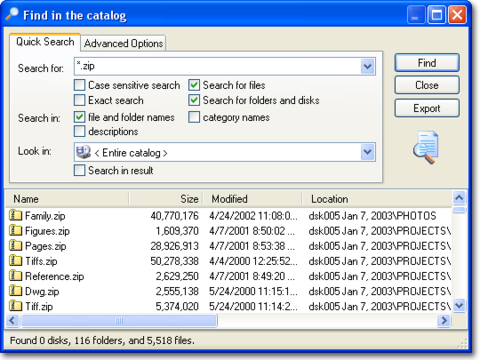
Task: Enable Case sensitive search checkbox
Action: [x=79, y=85]
